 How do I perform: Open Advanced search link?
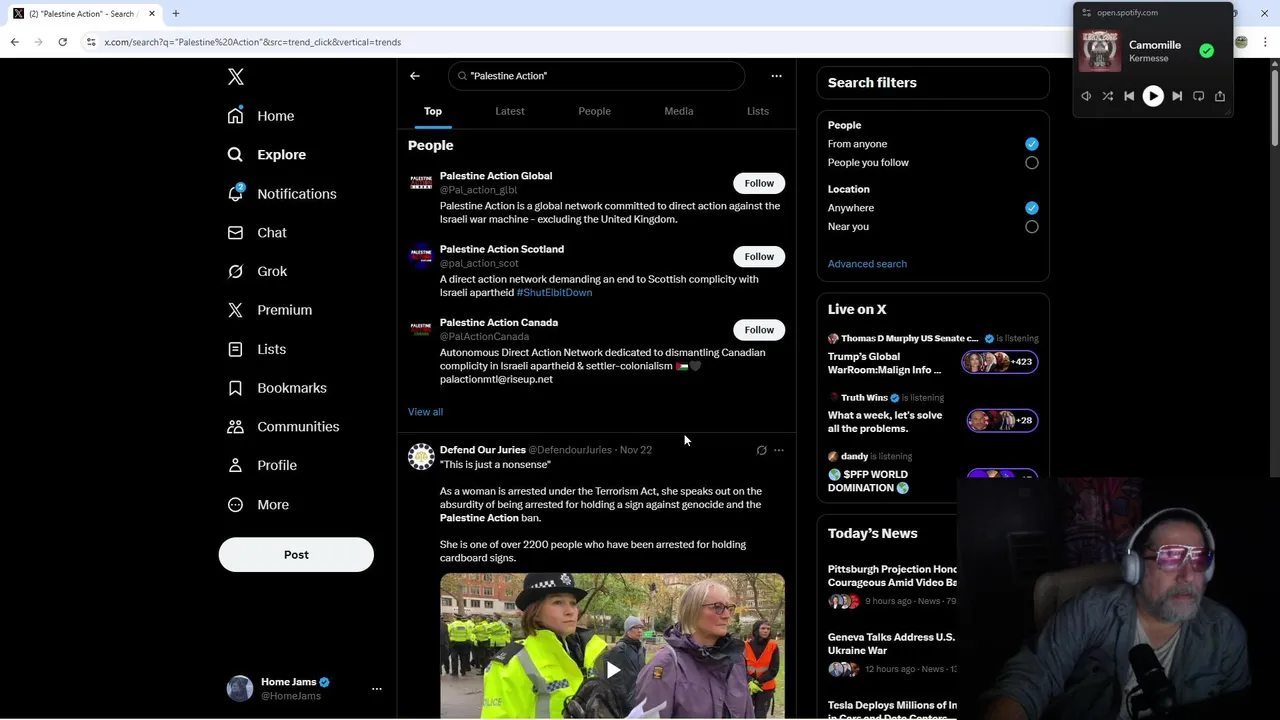pyautogui.click(x=867, y=264)
